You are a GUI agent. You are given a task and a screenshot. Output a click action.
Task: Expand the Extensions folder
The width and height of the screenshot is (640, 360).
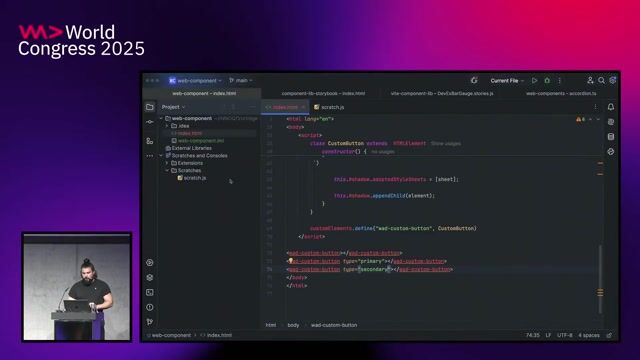[x=167, y=163]
